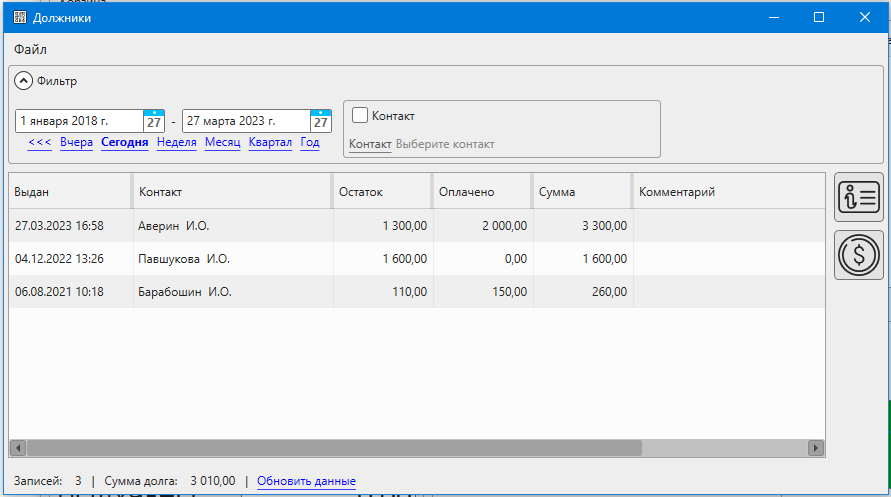Sort table by the Остаток column header

pyautogui.click(x=380, y=191)
